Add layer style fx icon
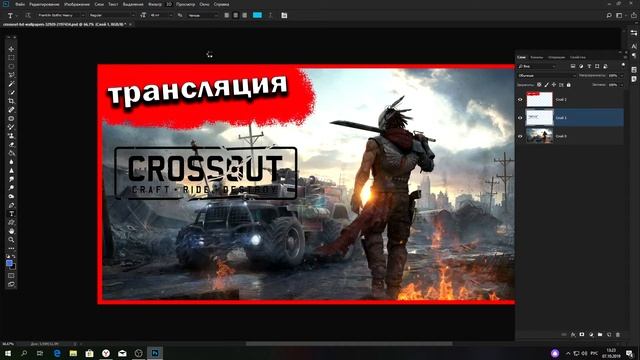The height and width of the screenshot is (360, 640). pos(573,335)
